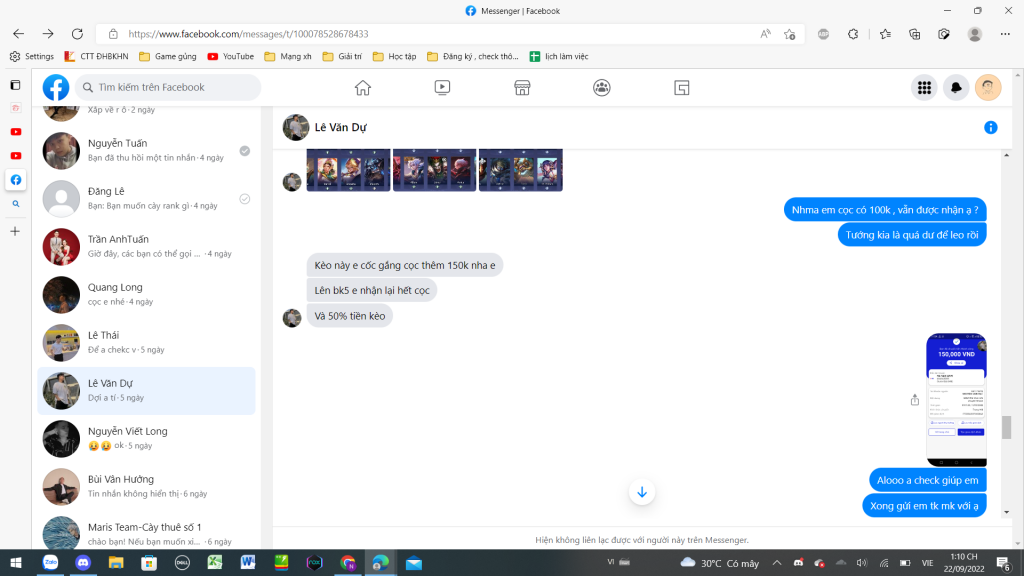Click the Facebook logo

coord(56,88)
